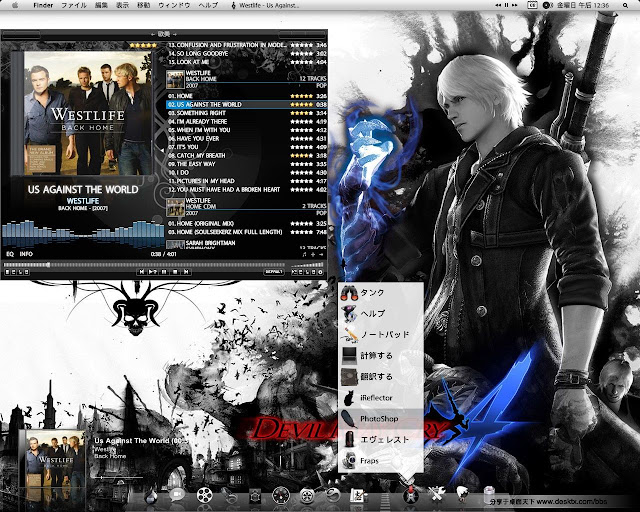Click the drafting sketch dock icon

click(358, 495)
